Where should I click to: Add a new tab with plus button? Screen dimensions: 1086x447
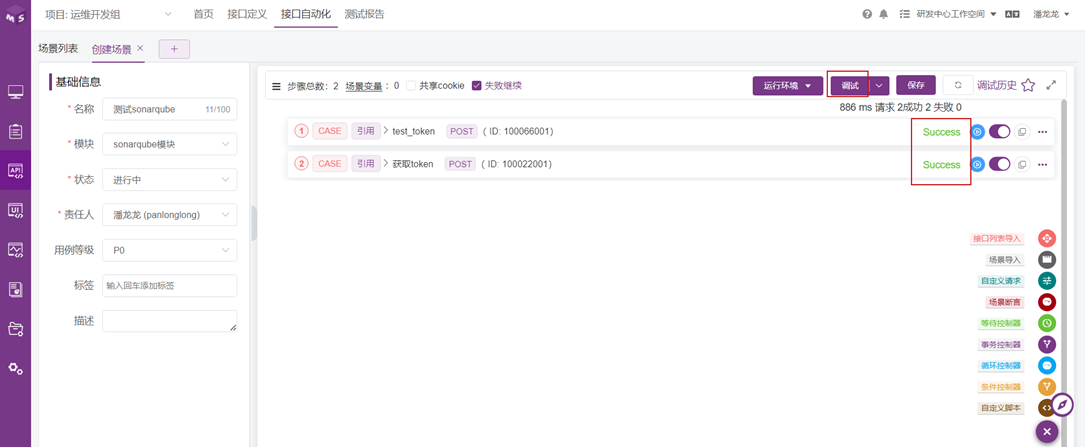tap(174, 49)
